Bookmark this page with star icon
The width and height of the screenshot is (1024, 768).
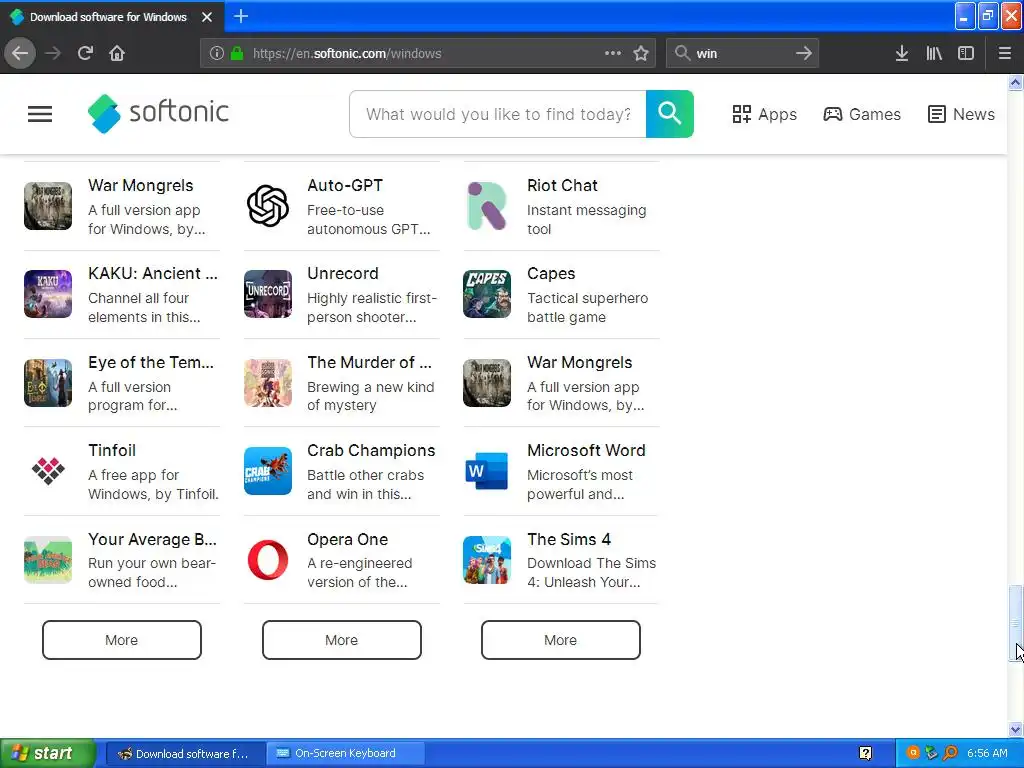pos(641,54)
